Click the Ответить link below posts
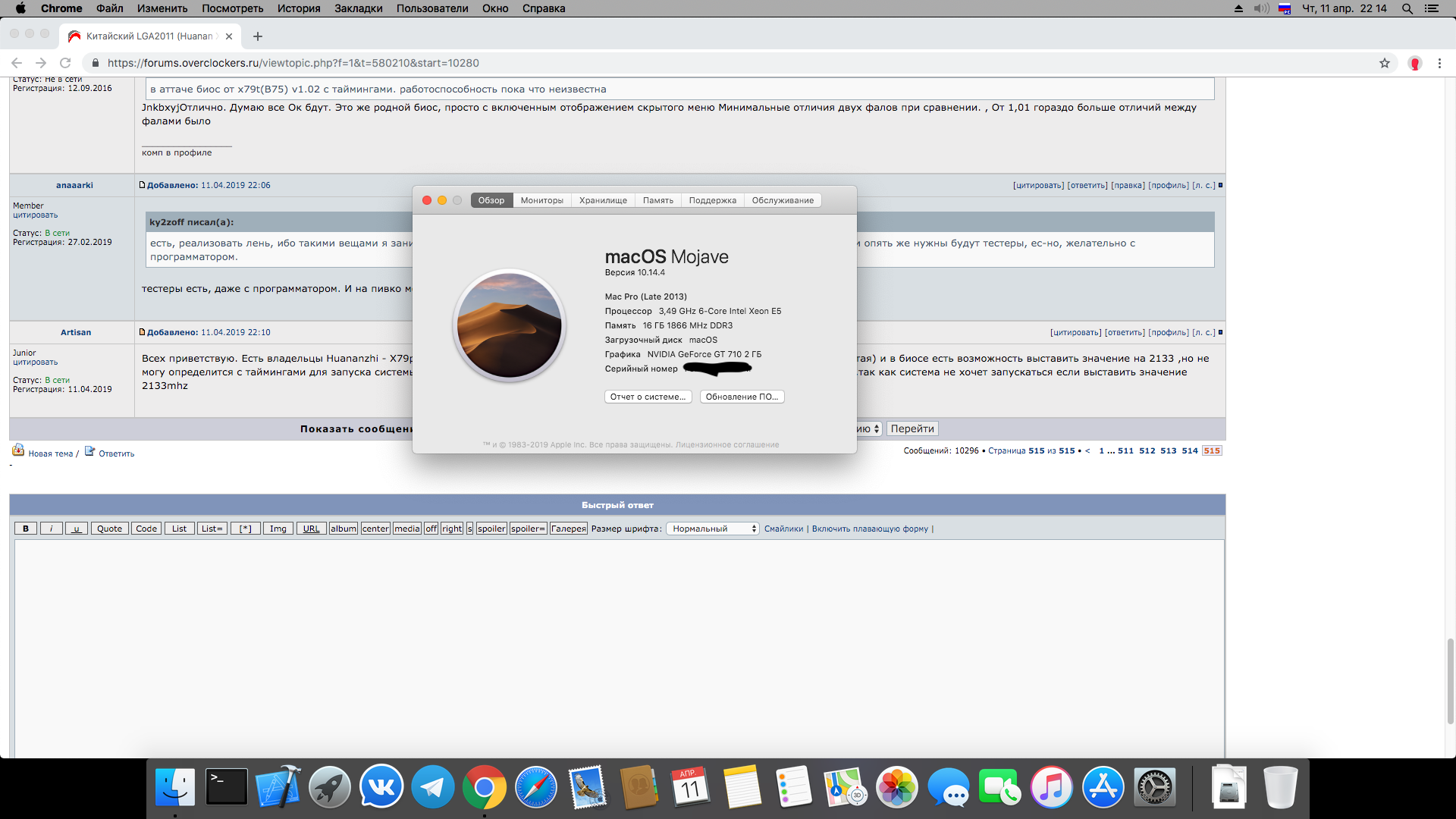The image size is (1456, 819). click(116, 453)
